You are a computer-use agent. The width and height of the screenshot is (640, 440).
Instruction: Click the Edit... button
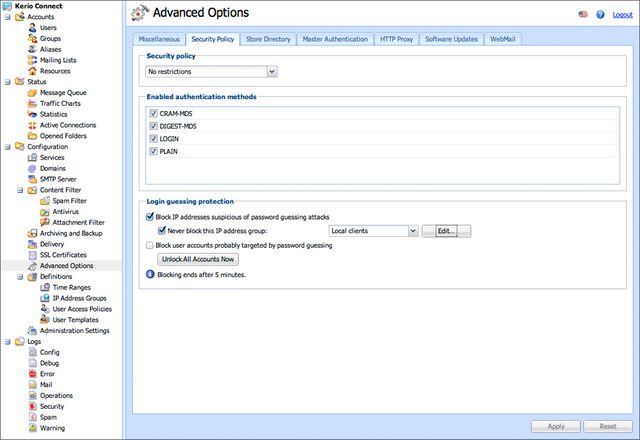pyautogui.click(x=446, y=231)
